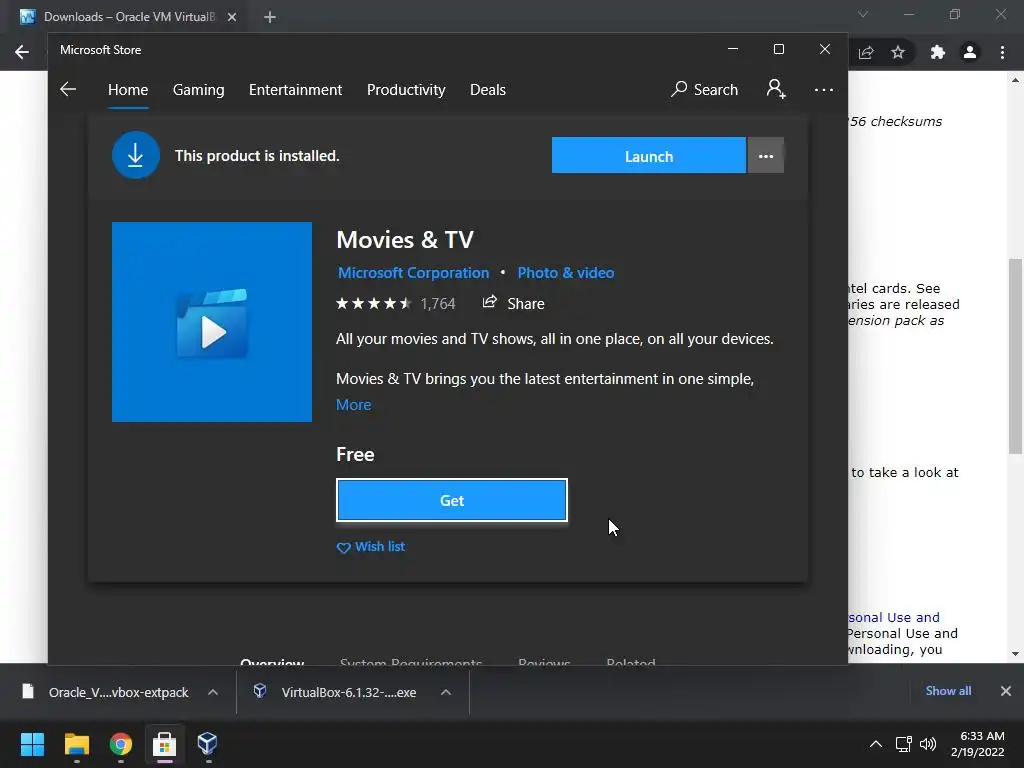The height and width of the screenshot is (768, 1024).
Task: Open the Home tab in Store
Action: 128,89
